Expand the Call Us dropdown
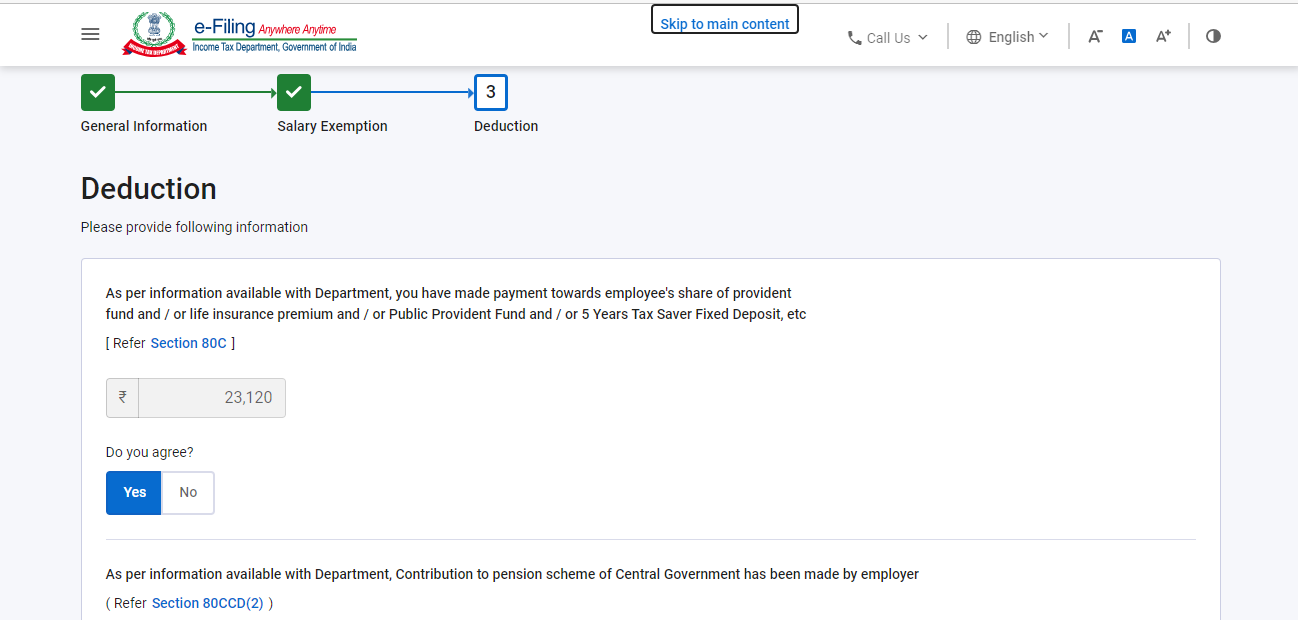This screenshot has width=1298, height=620. (888, 38)
